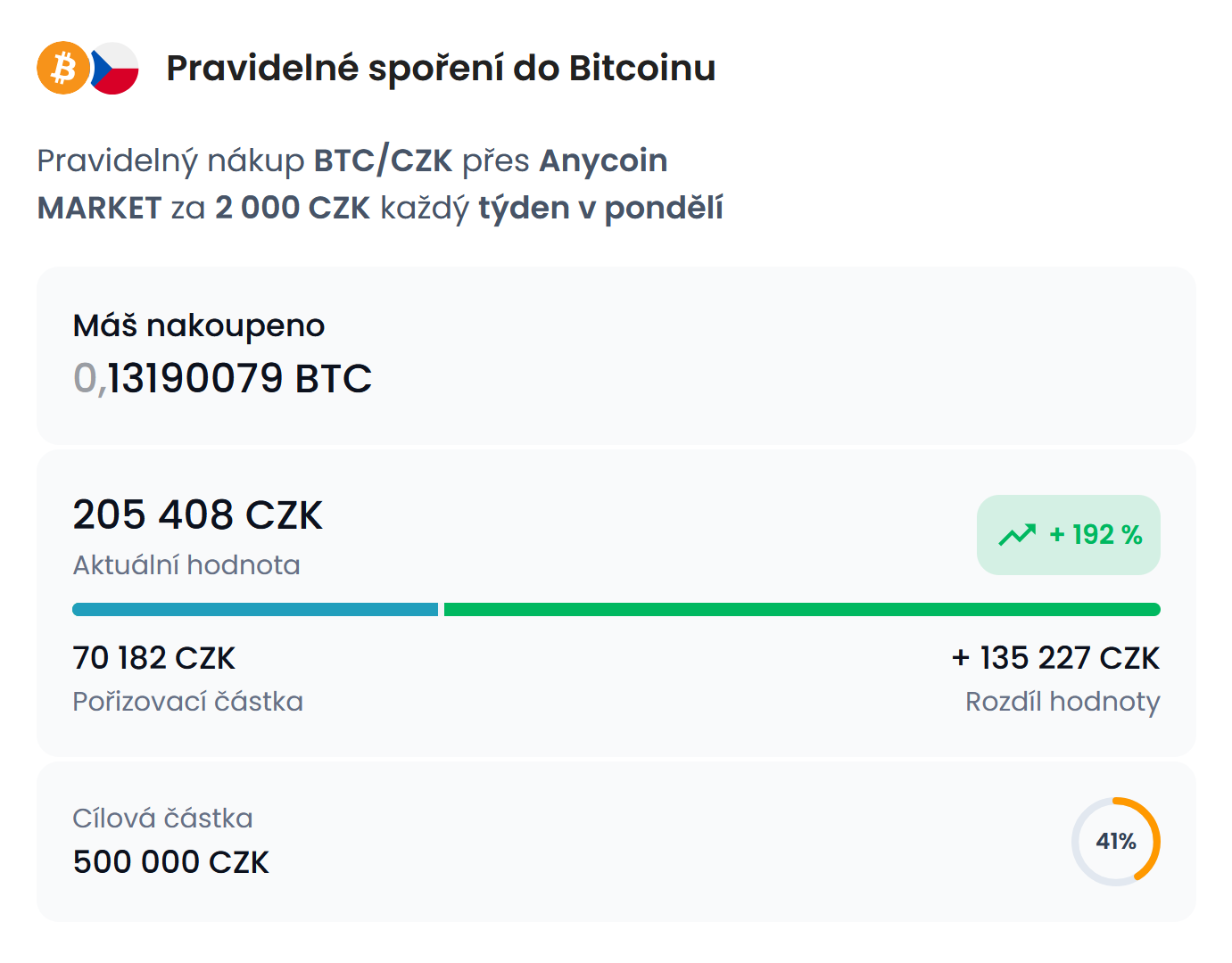
Task: Click the 41% circular progress ring
Action: click(1115, 842)
